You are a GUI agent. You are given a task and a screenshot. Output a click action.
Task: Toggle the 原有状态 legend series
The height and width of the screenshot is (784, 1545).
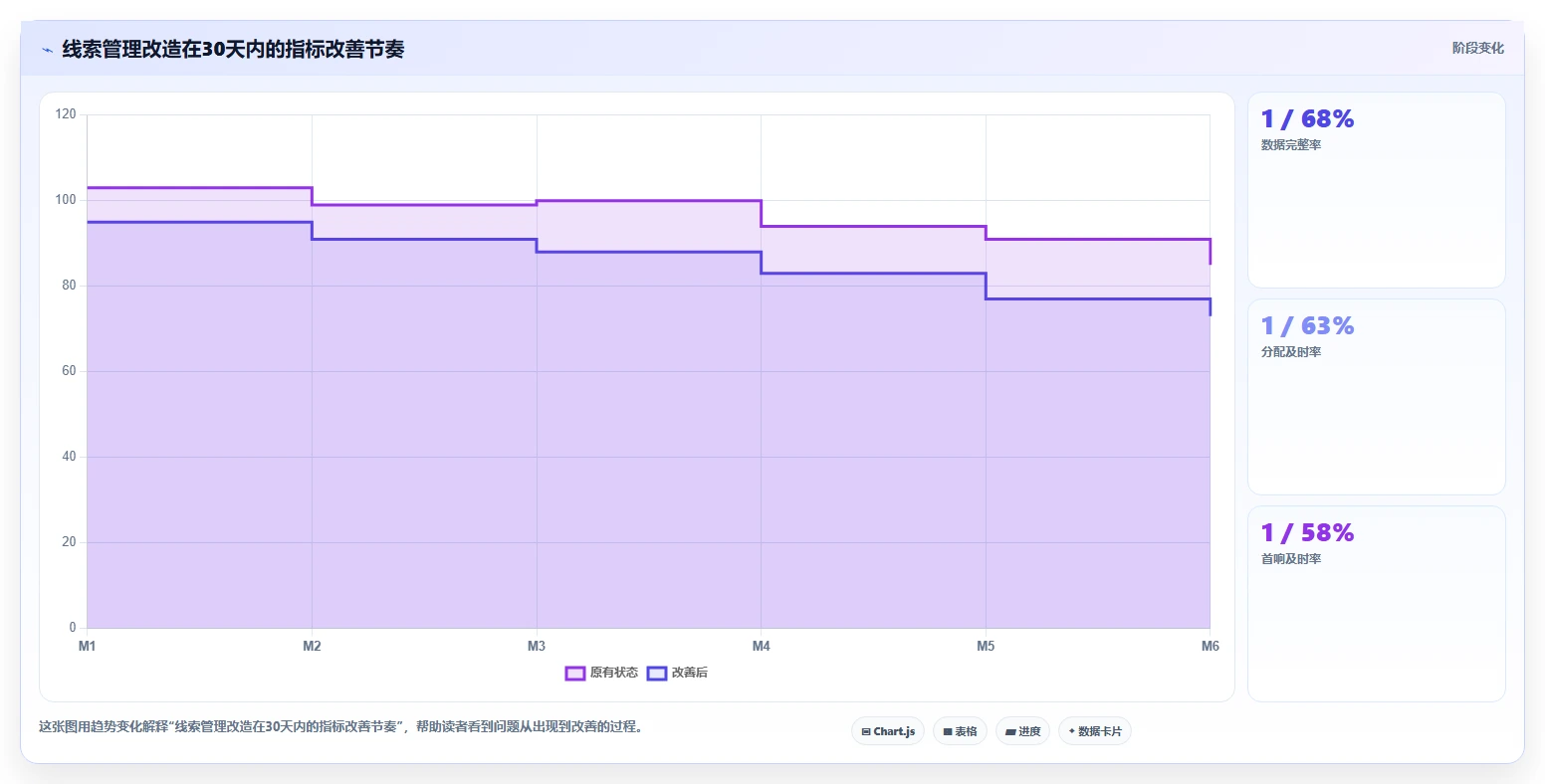(x=601, y=673)
